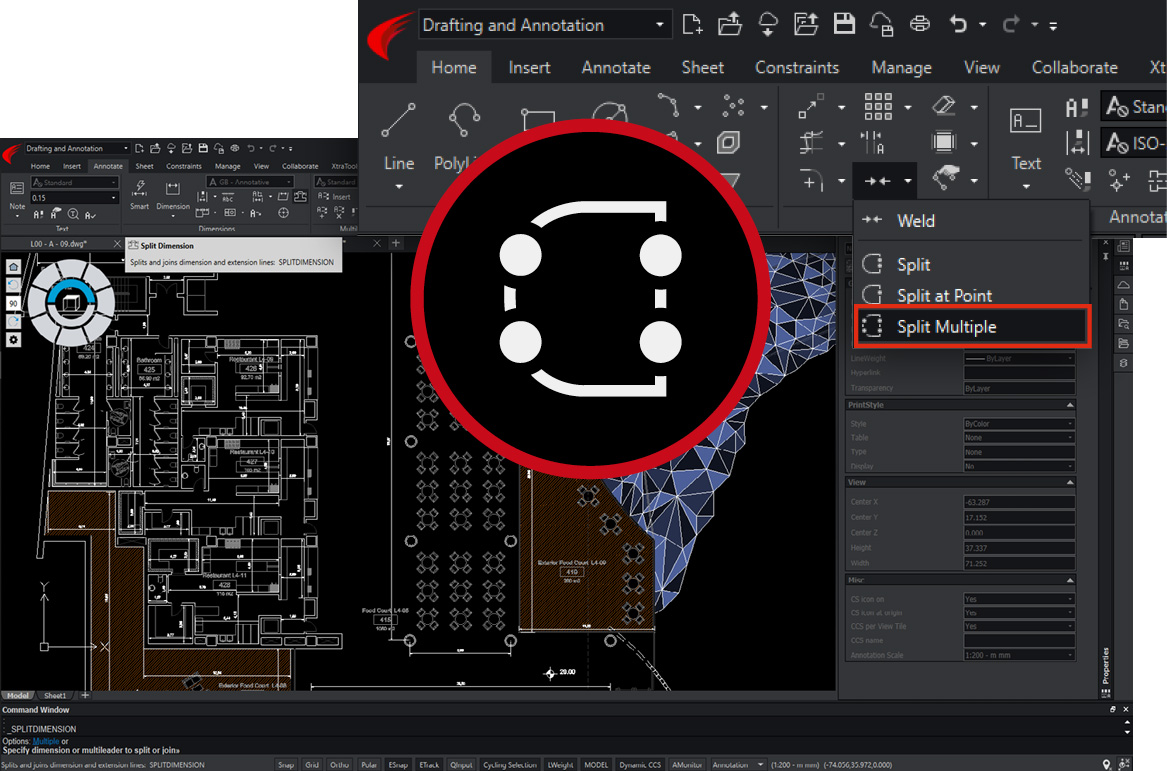Image resolution: width=1167 pixels, height=771 pixels.
Task: Click the Undo arrow in enlarged toolbar
Action: (x=958, y=25)
